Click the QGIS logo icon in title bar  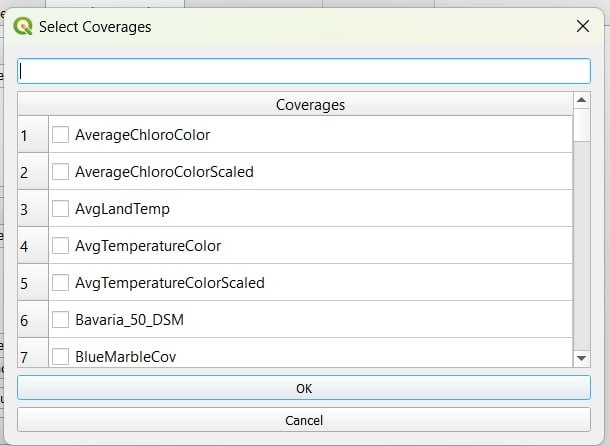(x=23, y=26)
